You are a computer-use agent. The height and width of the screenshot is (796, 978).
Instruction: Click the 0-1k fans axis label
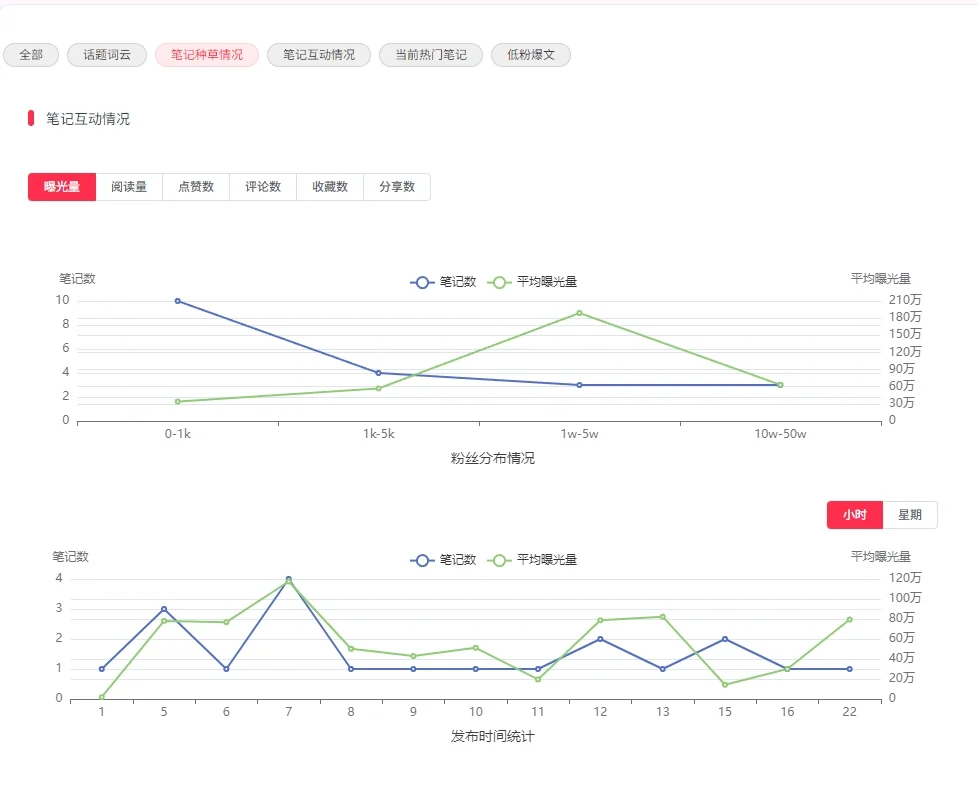coord(178,434)
